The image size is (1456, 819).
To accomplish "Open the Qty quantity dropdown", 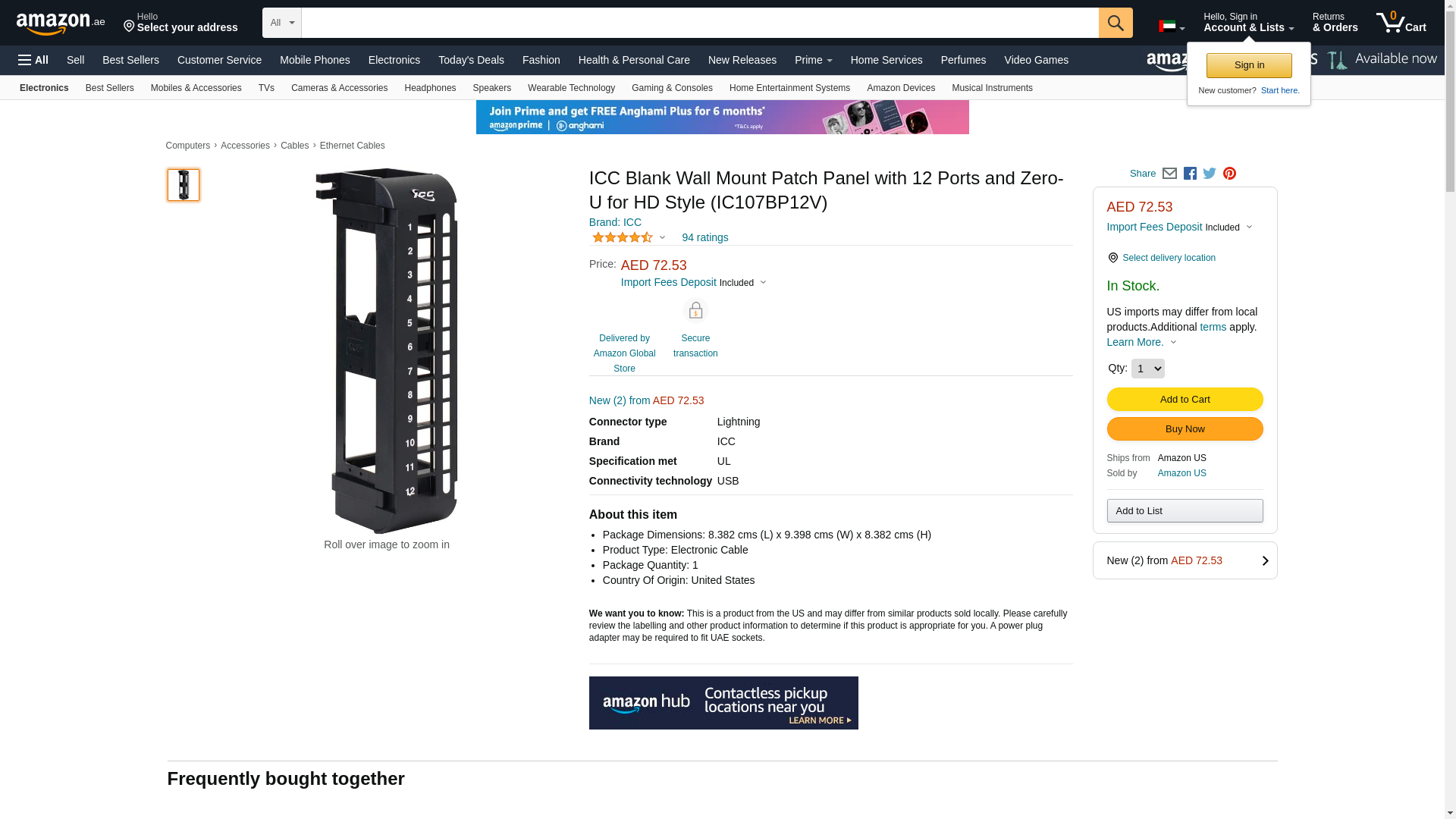I will click(1147, 369).
